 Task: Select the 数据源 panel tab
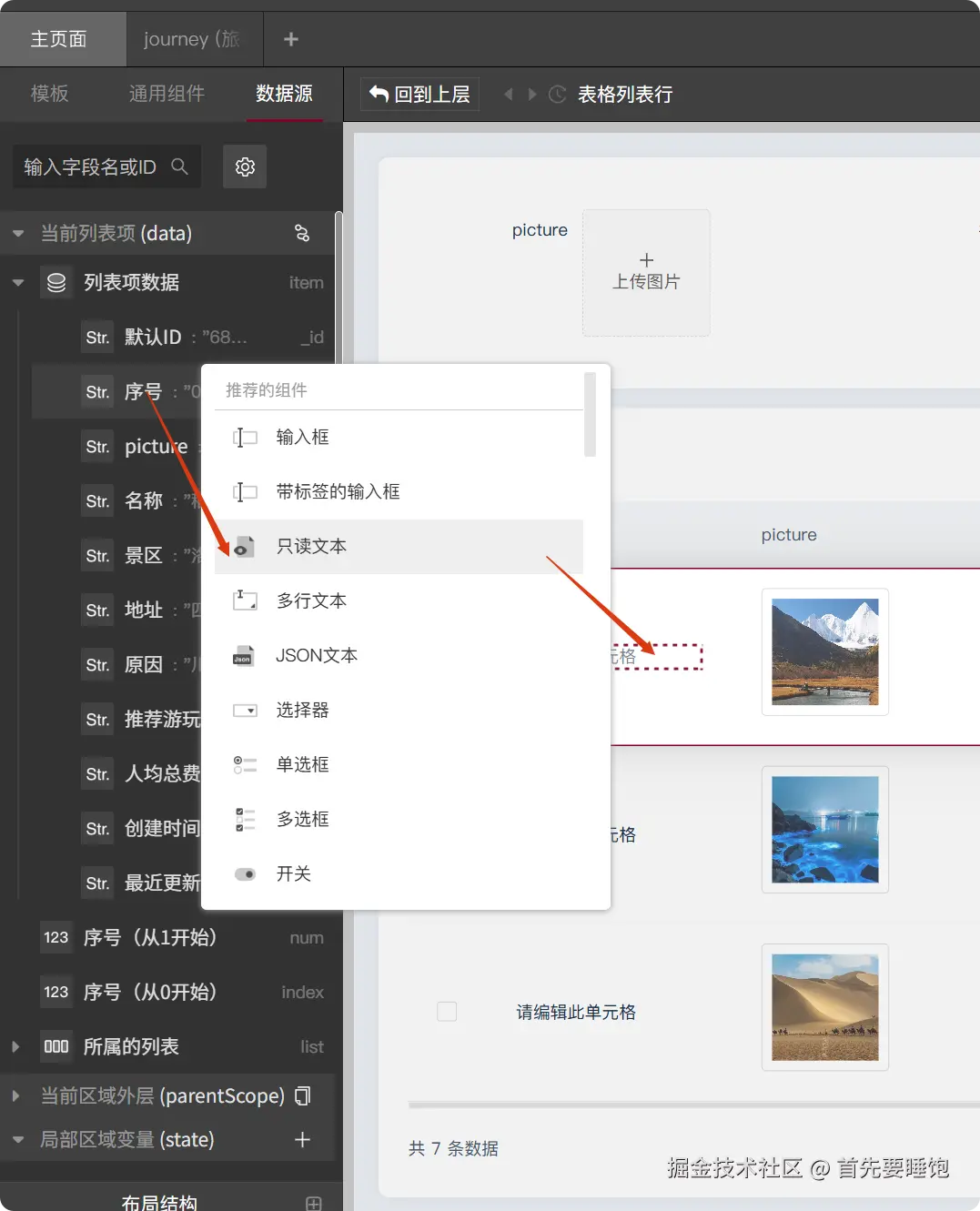coord(284,94)
